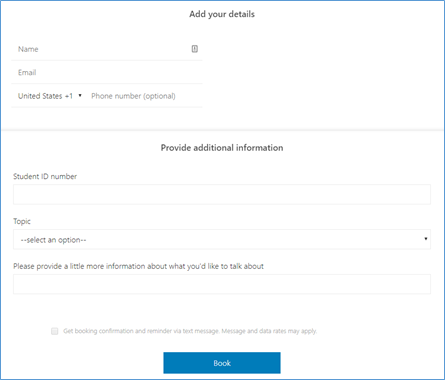Image resolution: width=445 pixels, height=380 pixels.
Task: Click the contact card icon in Name field
Action: (x=195, y=49)
